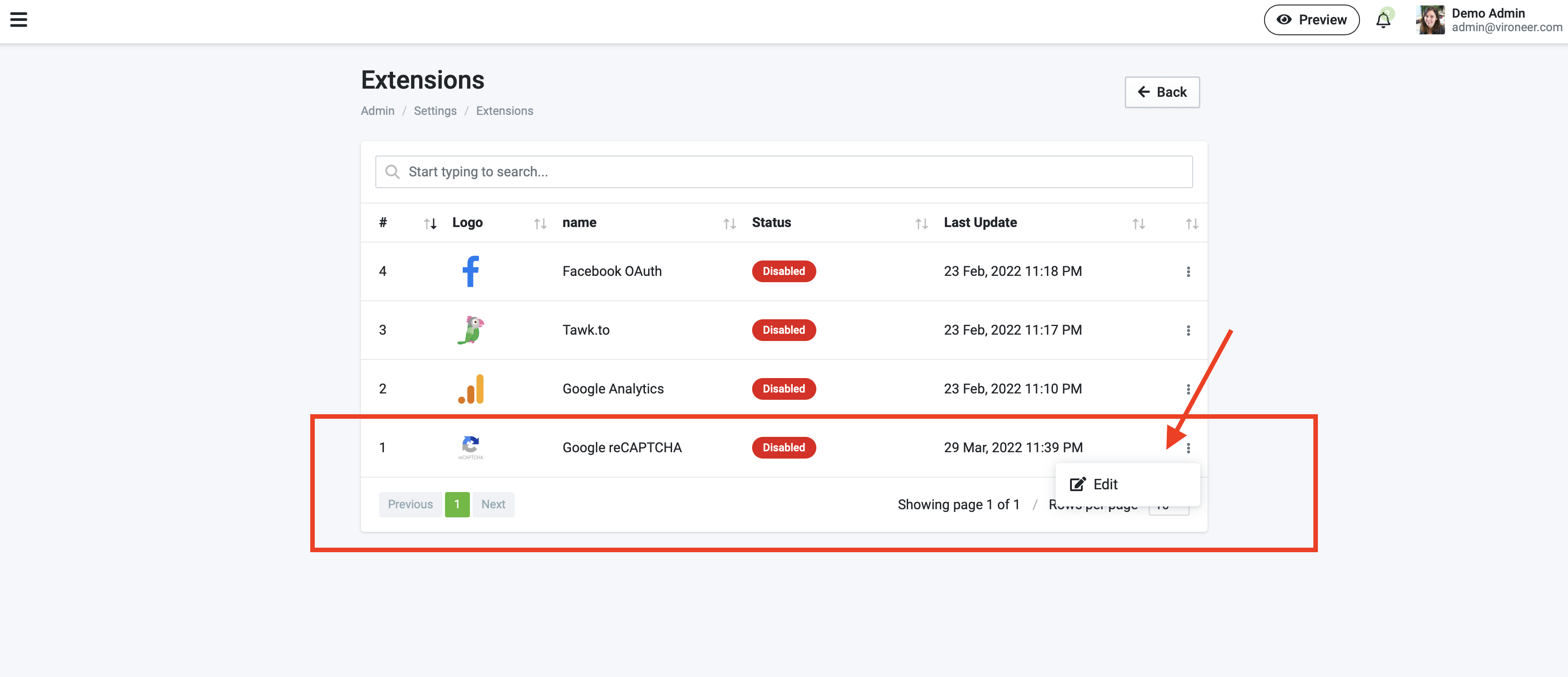Sort table by the # column
The height and width of the screenshot is (677, 1568).
coord(430,223)
